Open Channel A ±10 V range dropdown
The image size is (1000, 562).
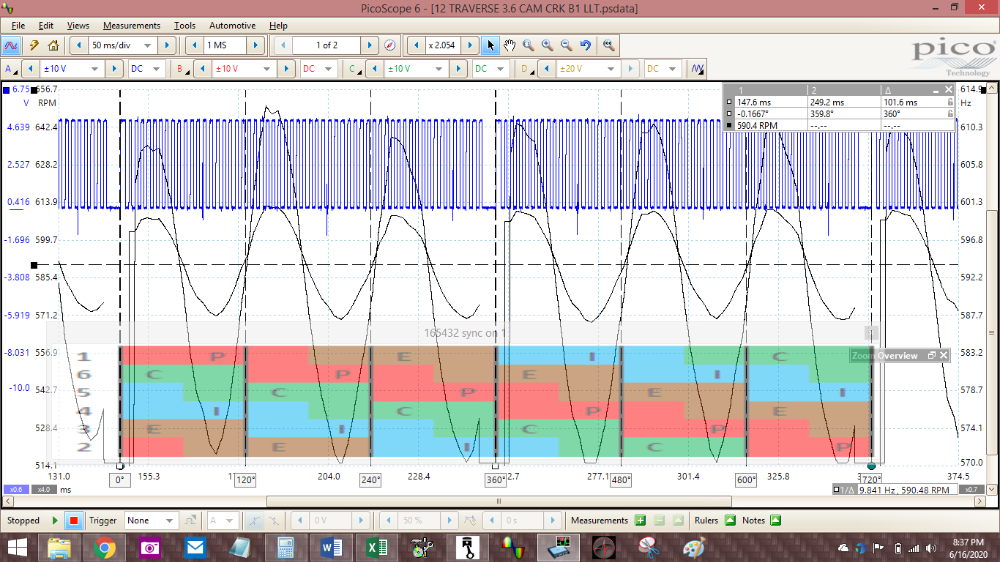coord(94,69)
